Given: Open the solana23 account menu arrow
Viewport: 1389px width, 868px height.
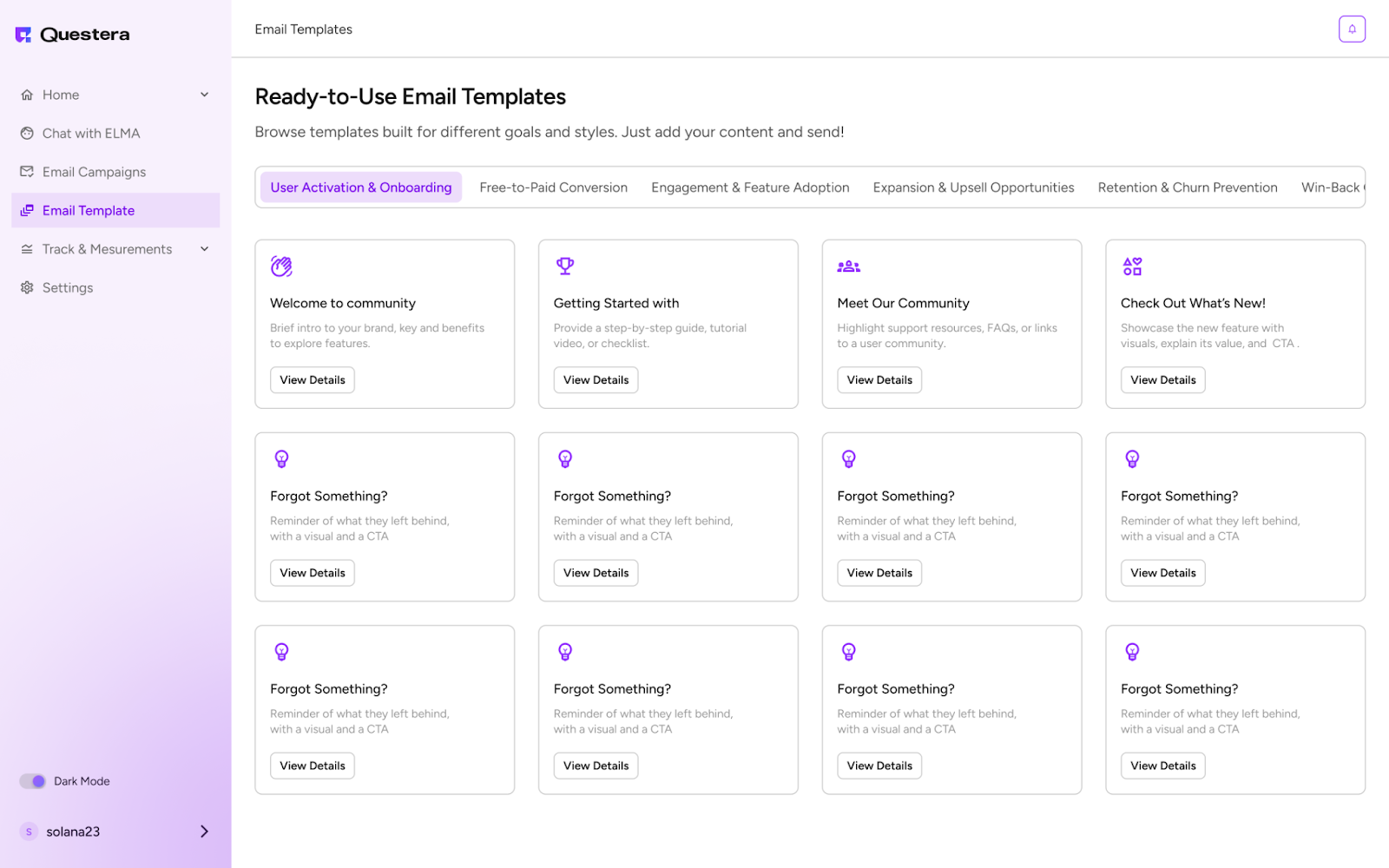Looking at the screenshot, I should pyautogui.click(x=205, y=832).
